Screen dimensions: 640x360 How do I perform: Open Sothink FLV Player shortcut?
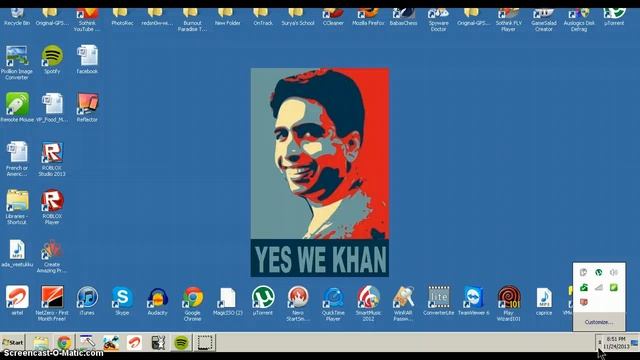coord(509,20)
